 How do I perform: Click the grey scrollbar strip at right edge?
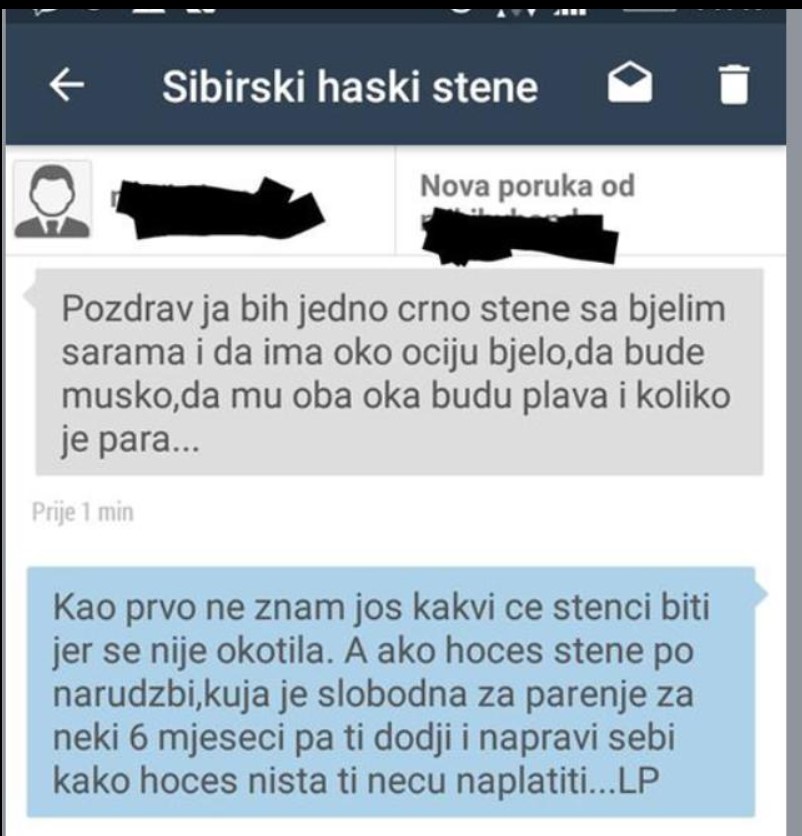[794, 421]
